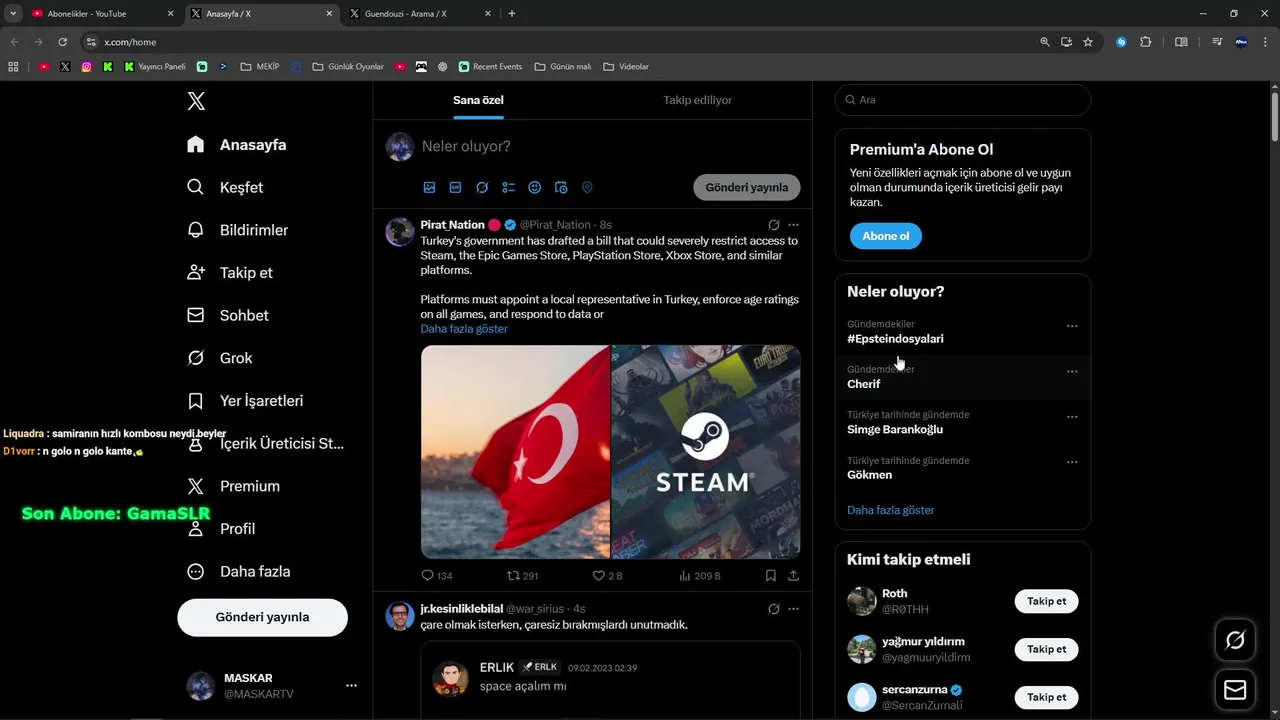This screenshot has width=1280, height=720.
Task: Switch to the Takip ediliyor tab
Action: point(697,100)
